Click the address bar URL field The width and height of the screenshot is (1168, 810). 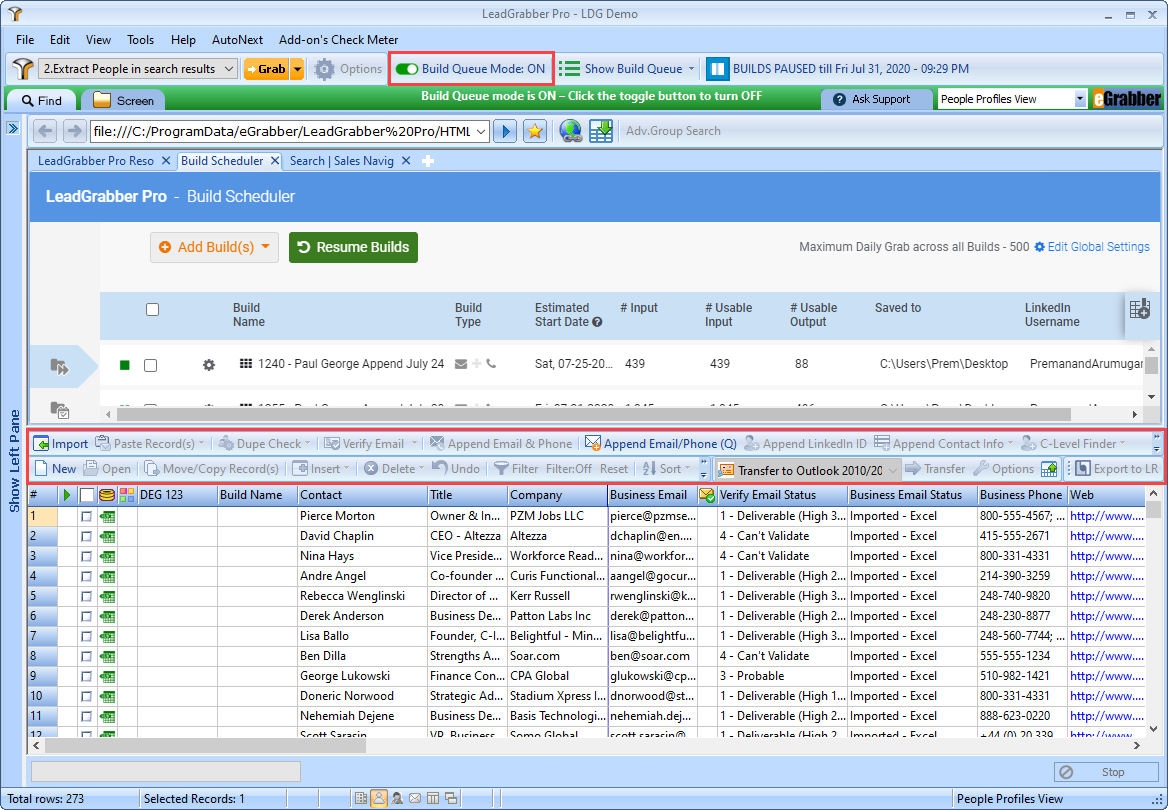pos(282,131)
